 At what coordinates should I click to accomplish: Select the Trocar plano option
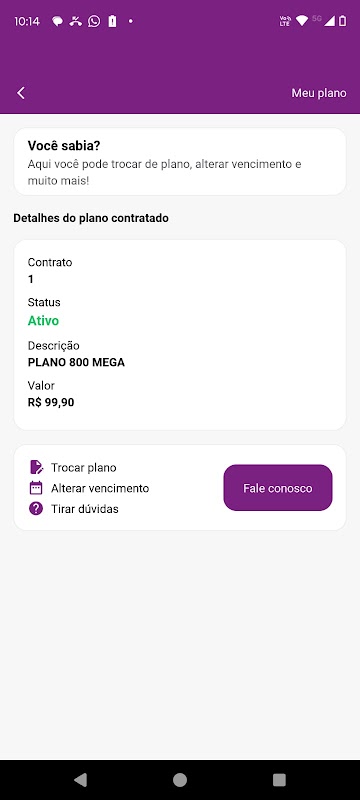click(84, 468)
